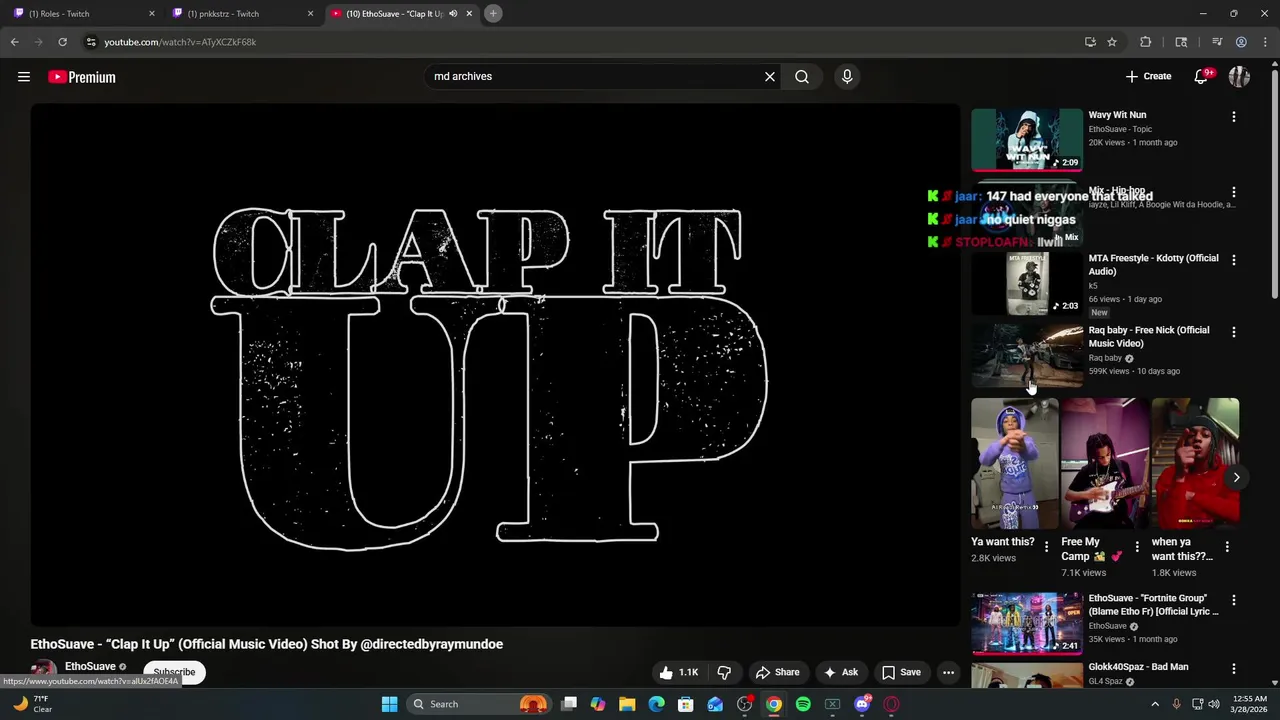Click the address bar URL
This screenshot has height=720, width=1280.
coord(180,42)
